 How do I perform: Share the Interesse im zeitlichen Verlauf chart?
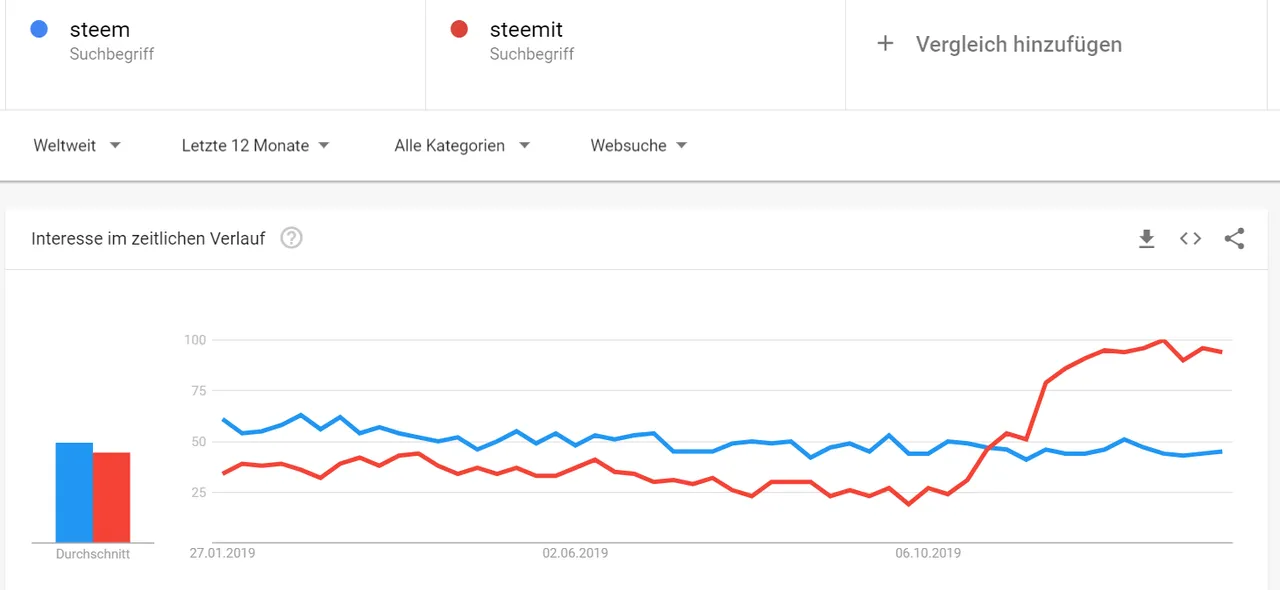[1234, 239]
